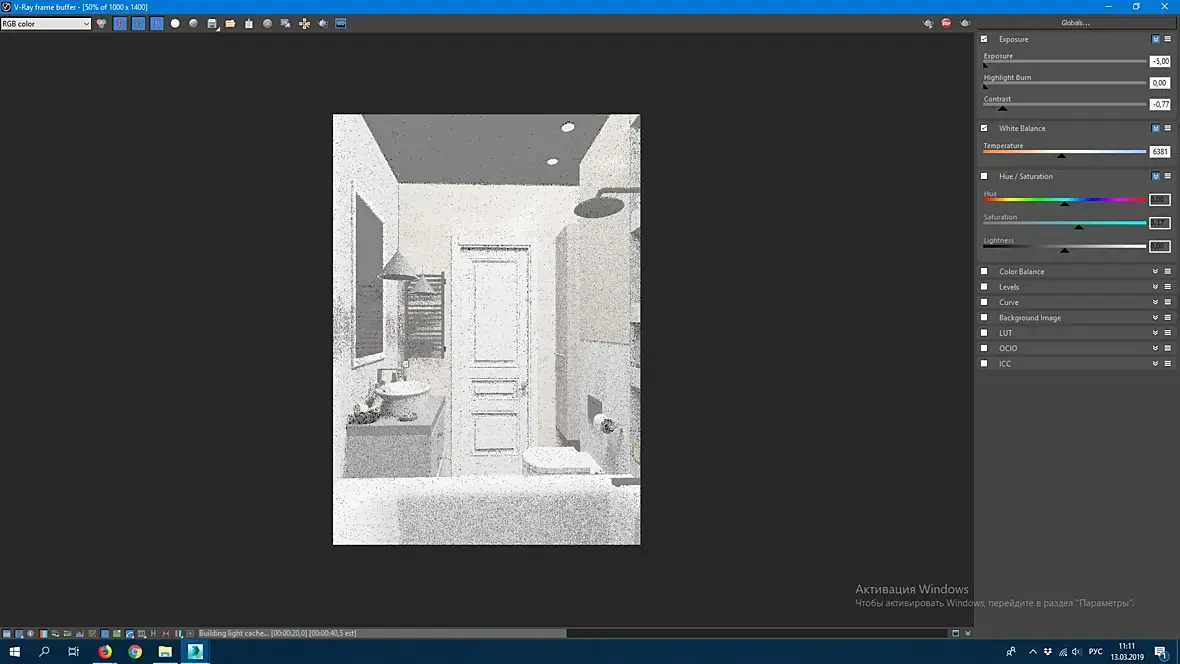Enable the Hue / Saturation checkbox

coord(984,176)
